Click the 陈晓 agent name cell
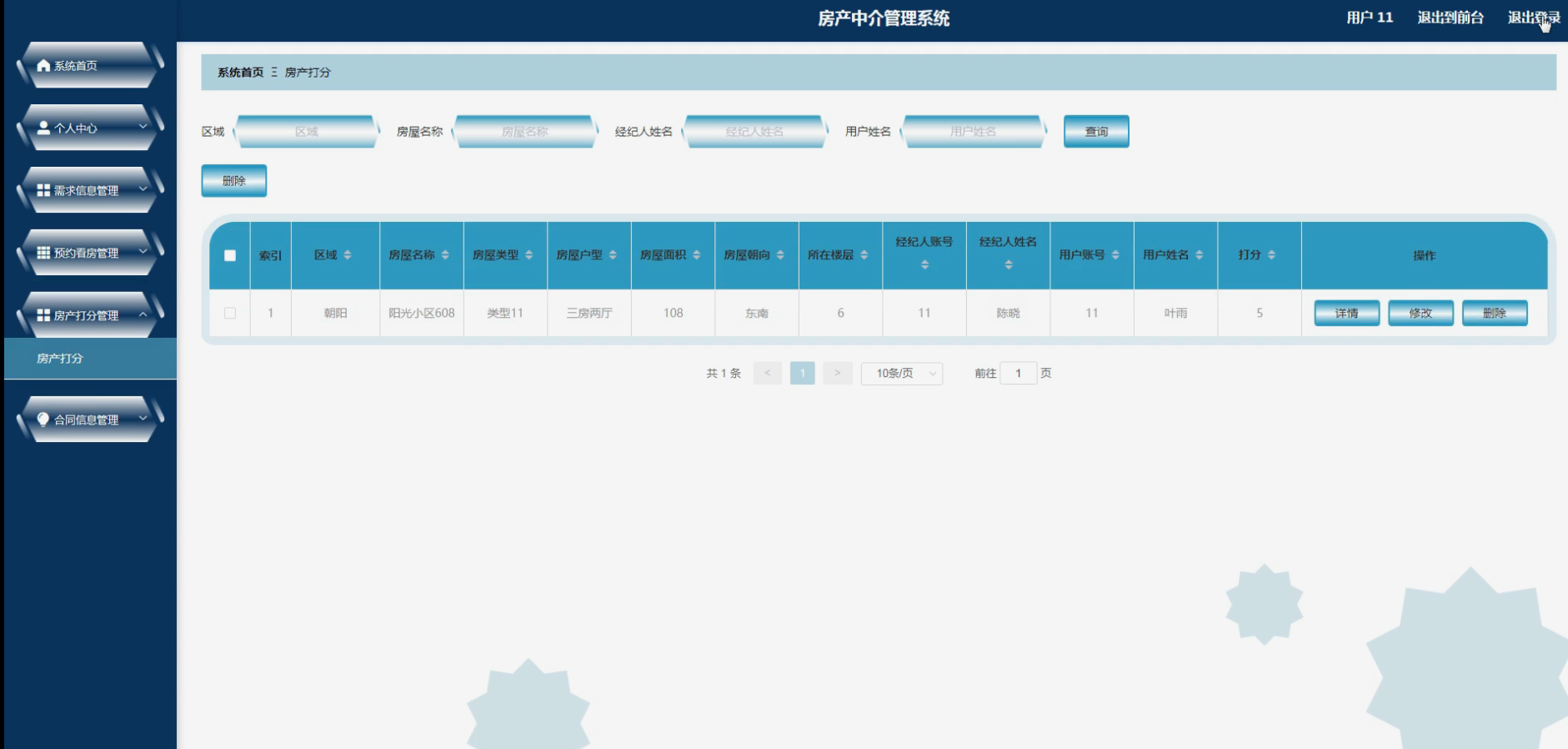 (x=1009, y=314)
